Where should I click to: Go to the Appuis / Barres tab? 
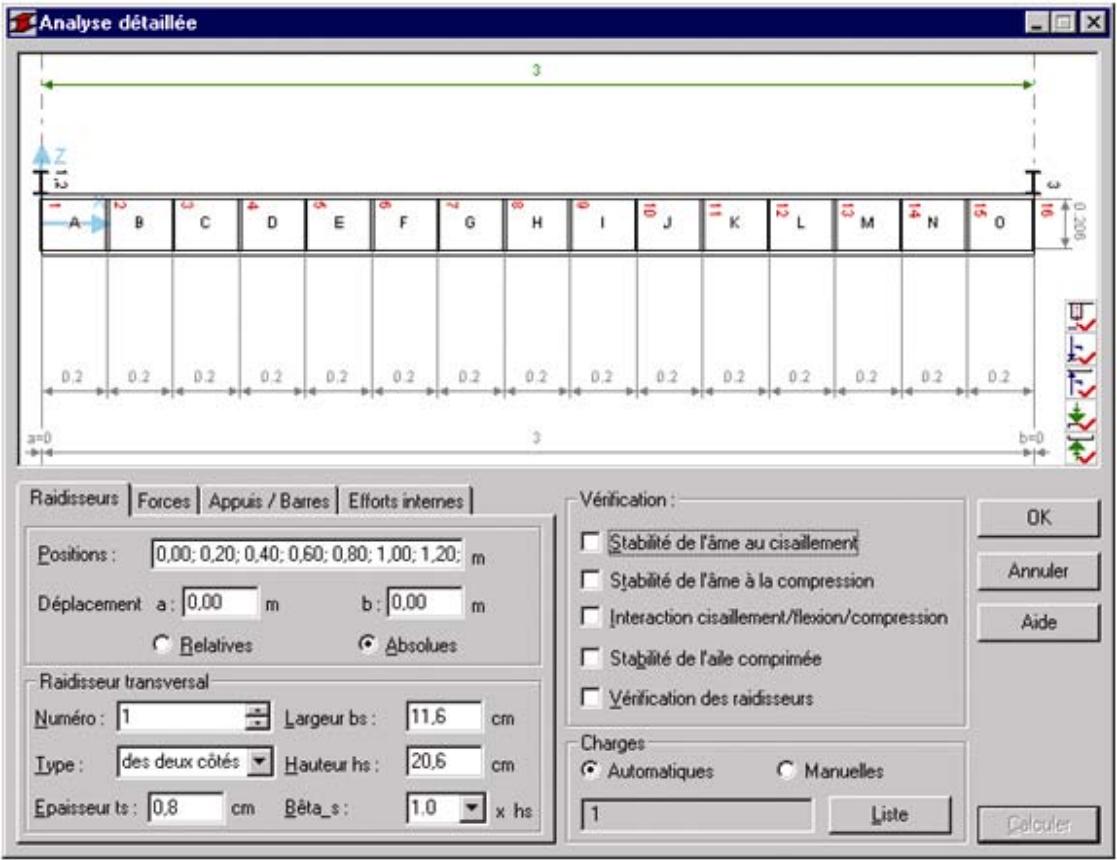pos(269,501)
